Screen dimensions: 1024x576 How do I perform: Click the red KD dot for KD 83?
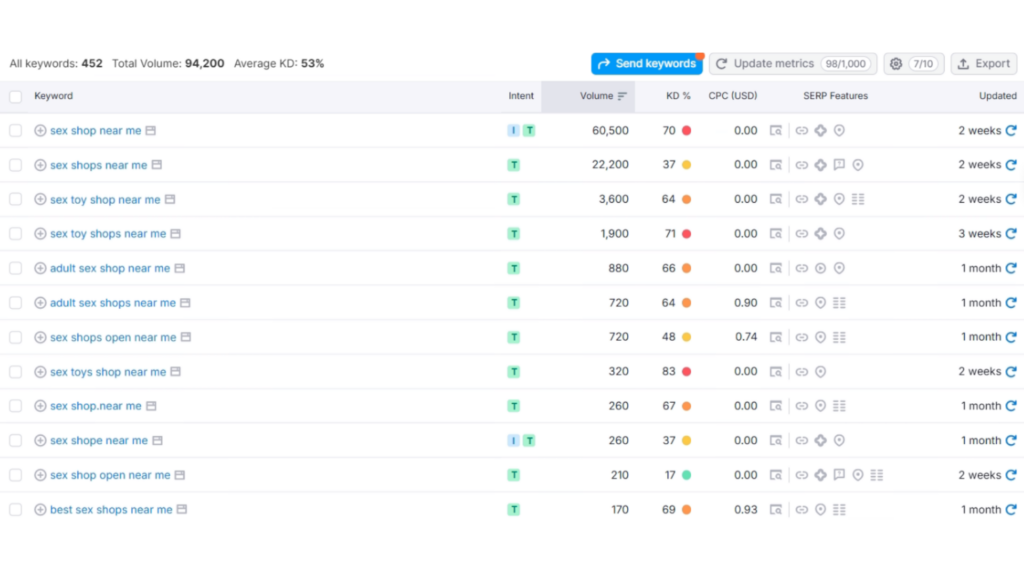686,372
